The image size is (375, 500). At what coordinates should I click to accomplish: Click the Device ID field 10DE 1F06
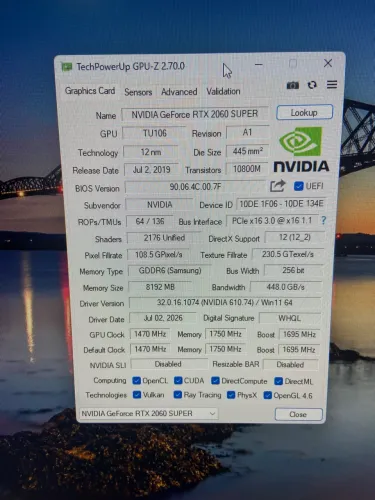(x=281, y=204)
